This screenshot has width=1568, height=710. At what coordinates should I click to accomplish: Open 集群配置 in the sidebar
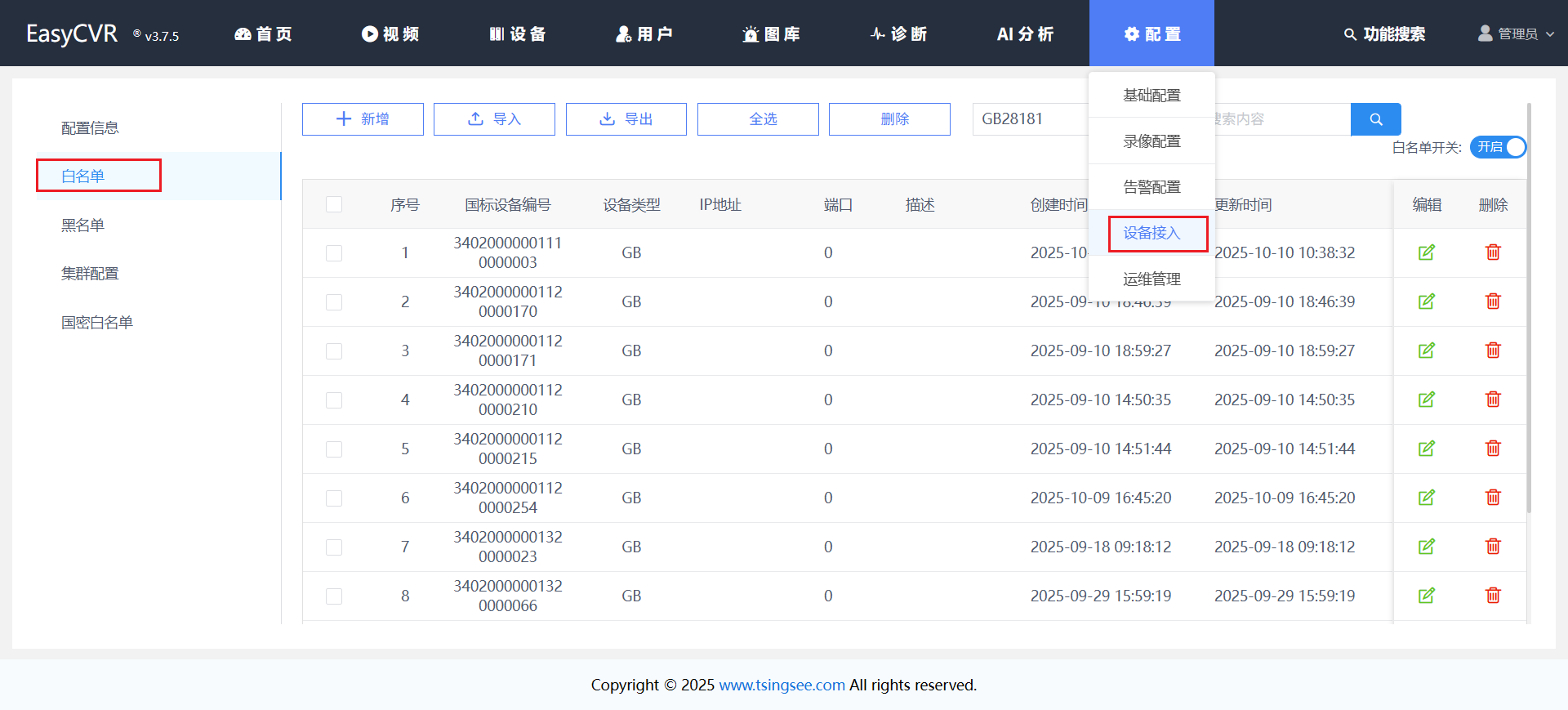tap(90, 274)
